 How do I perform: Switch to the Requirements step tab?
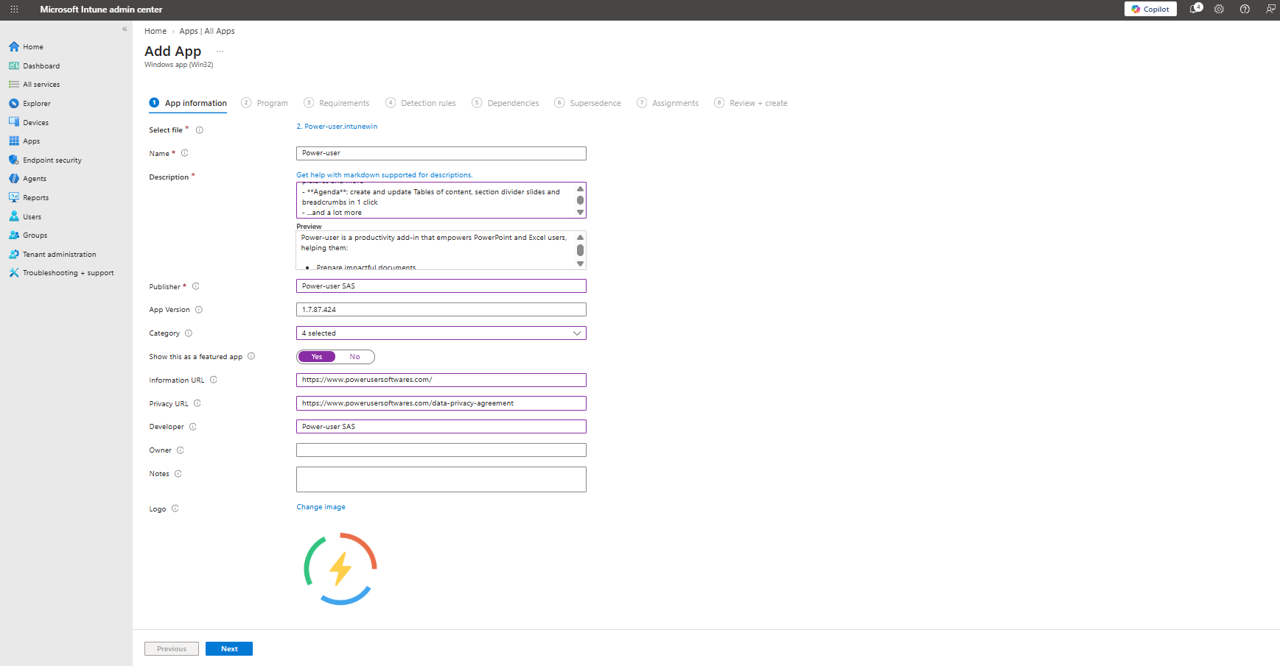(337, 103)
